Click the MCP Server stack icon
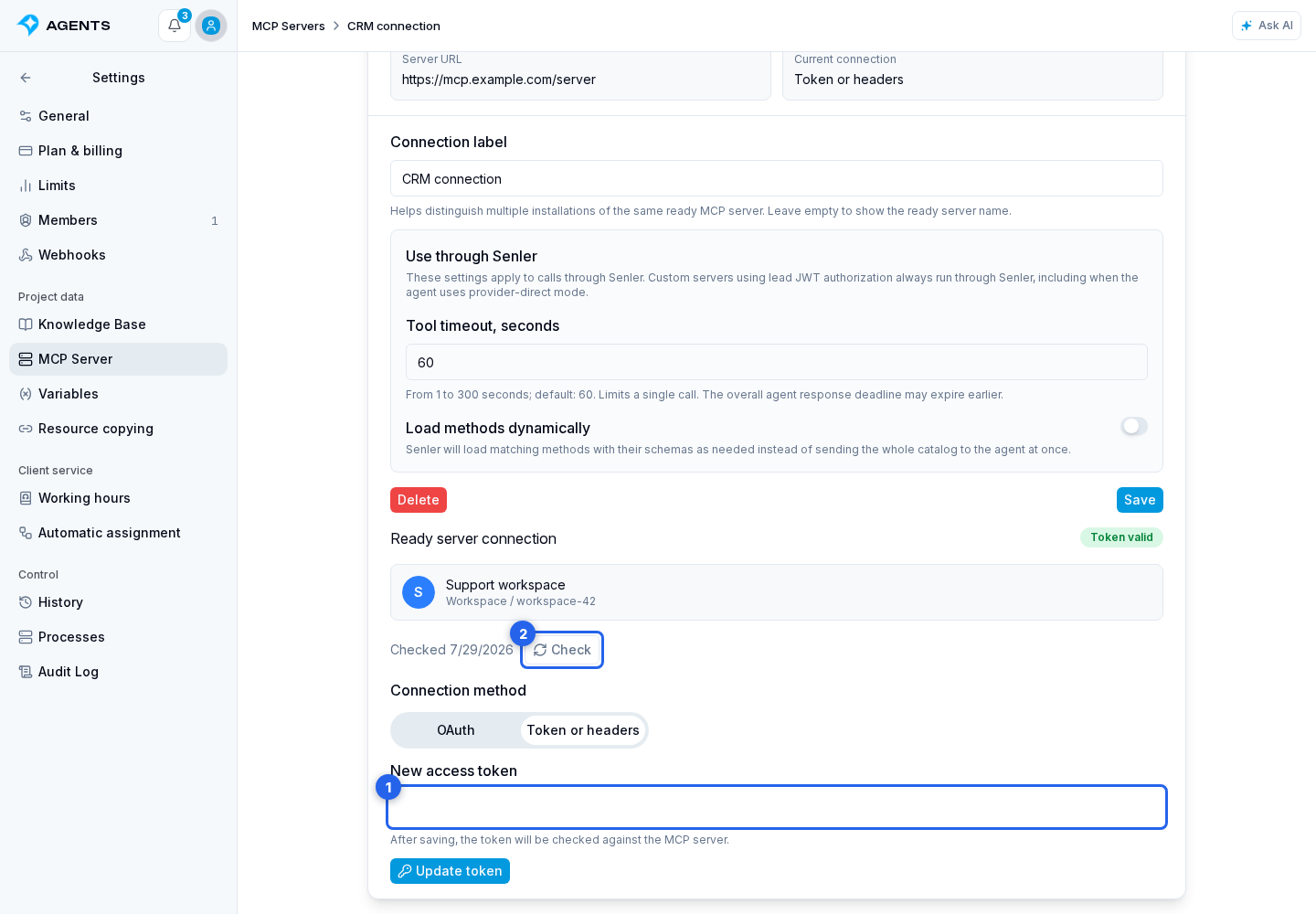 [26, 359]
